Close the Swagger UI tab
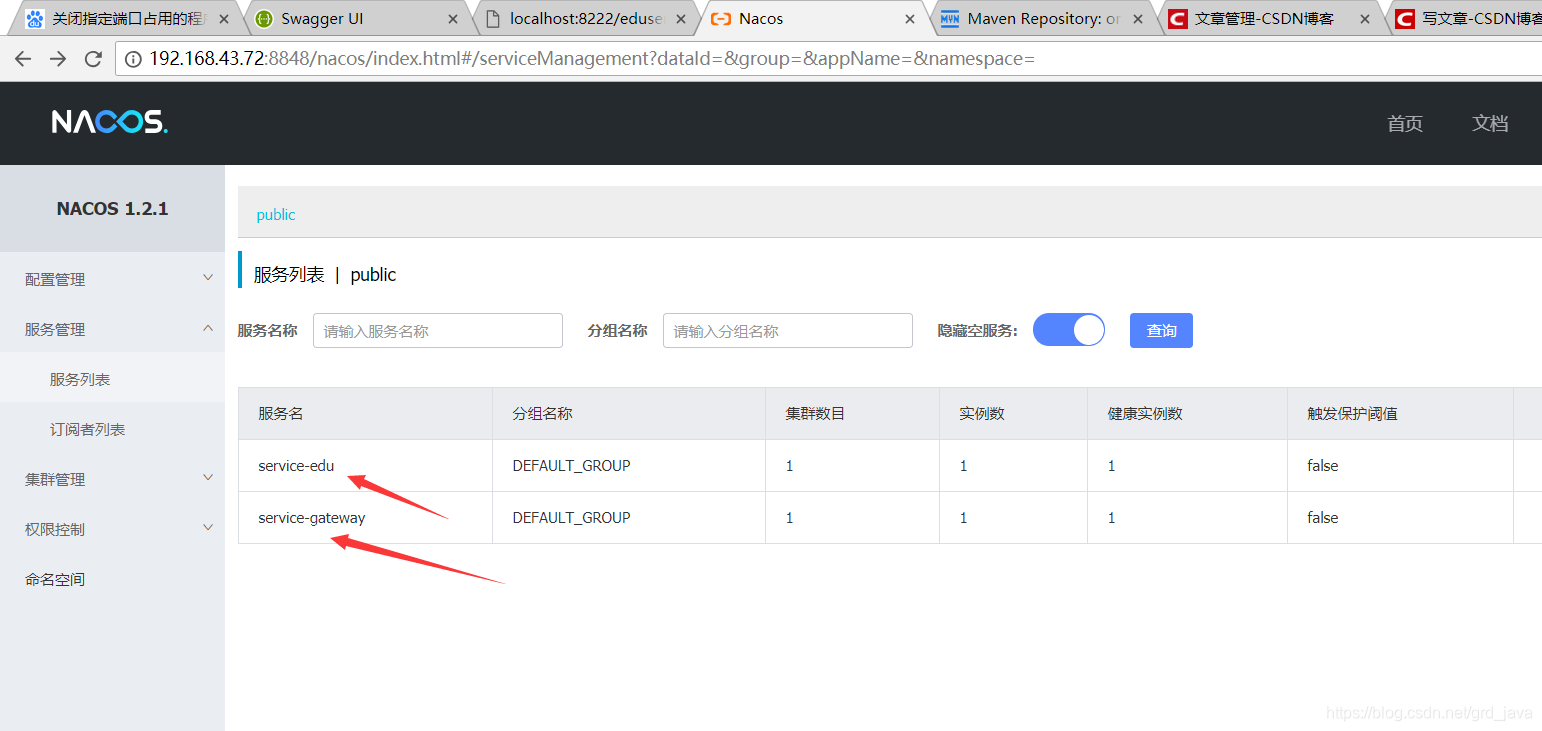 (453, 19)
